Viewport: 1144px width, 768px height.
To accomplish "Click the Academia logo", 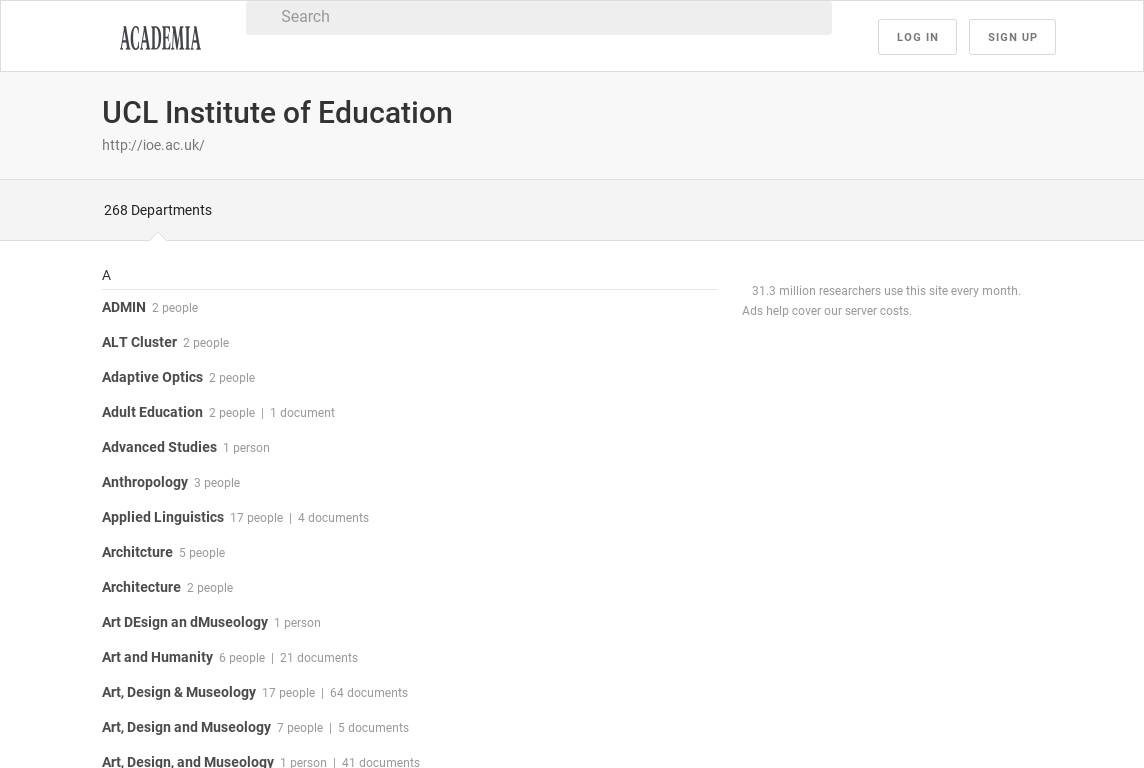I will click(x=160, y=38).
